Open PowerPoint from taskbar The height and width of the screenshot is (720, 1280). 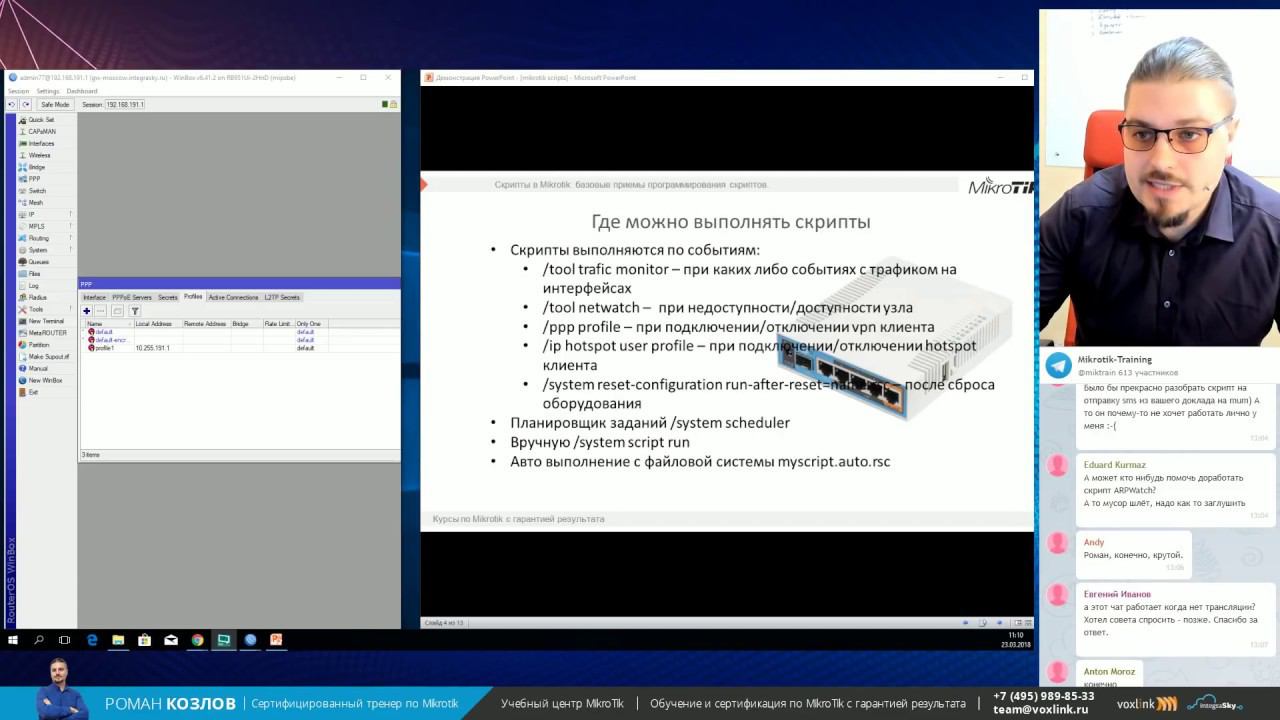(x=277, y=640)
